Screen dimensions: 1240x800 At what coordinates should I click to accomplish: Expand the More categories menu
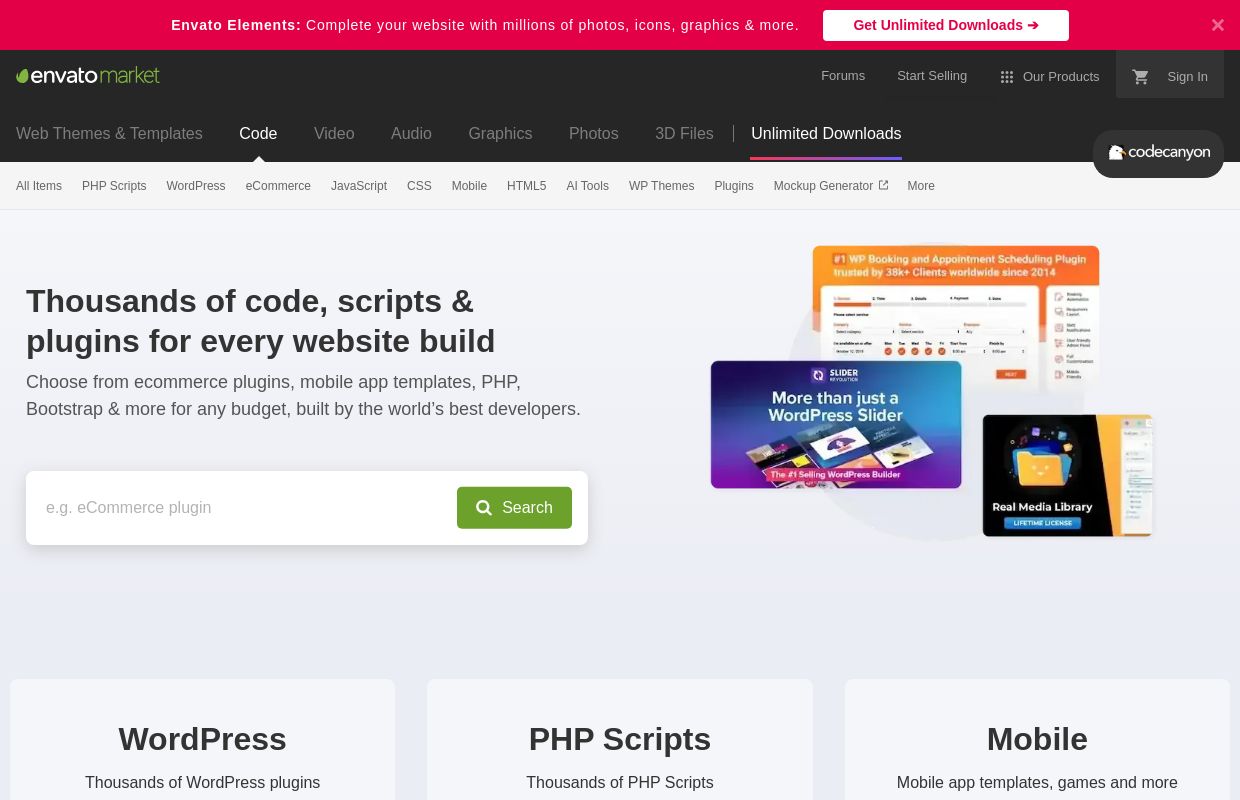click(920, 186)
